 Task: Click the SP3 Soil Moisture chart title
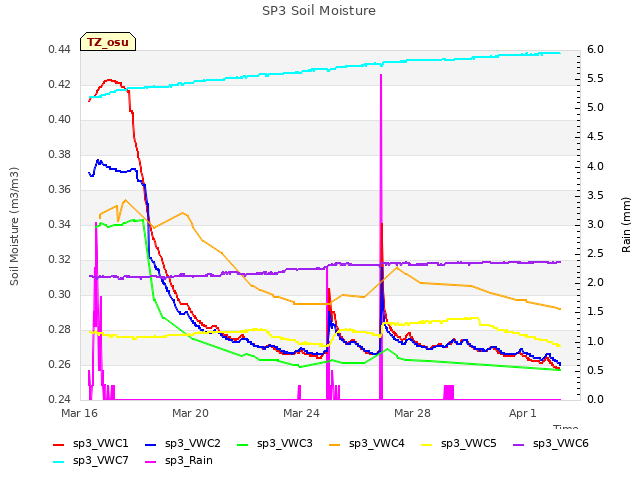click(319, 11)
